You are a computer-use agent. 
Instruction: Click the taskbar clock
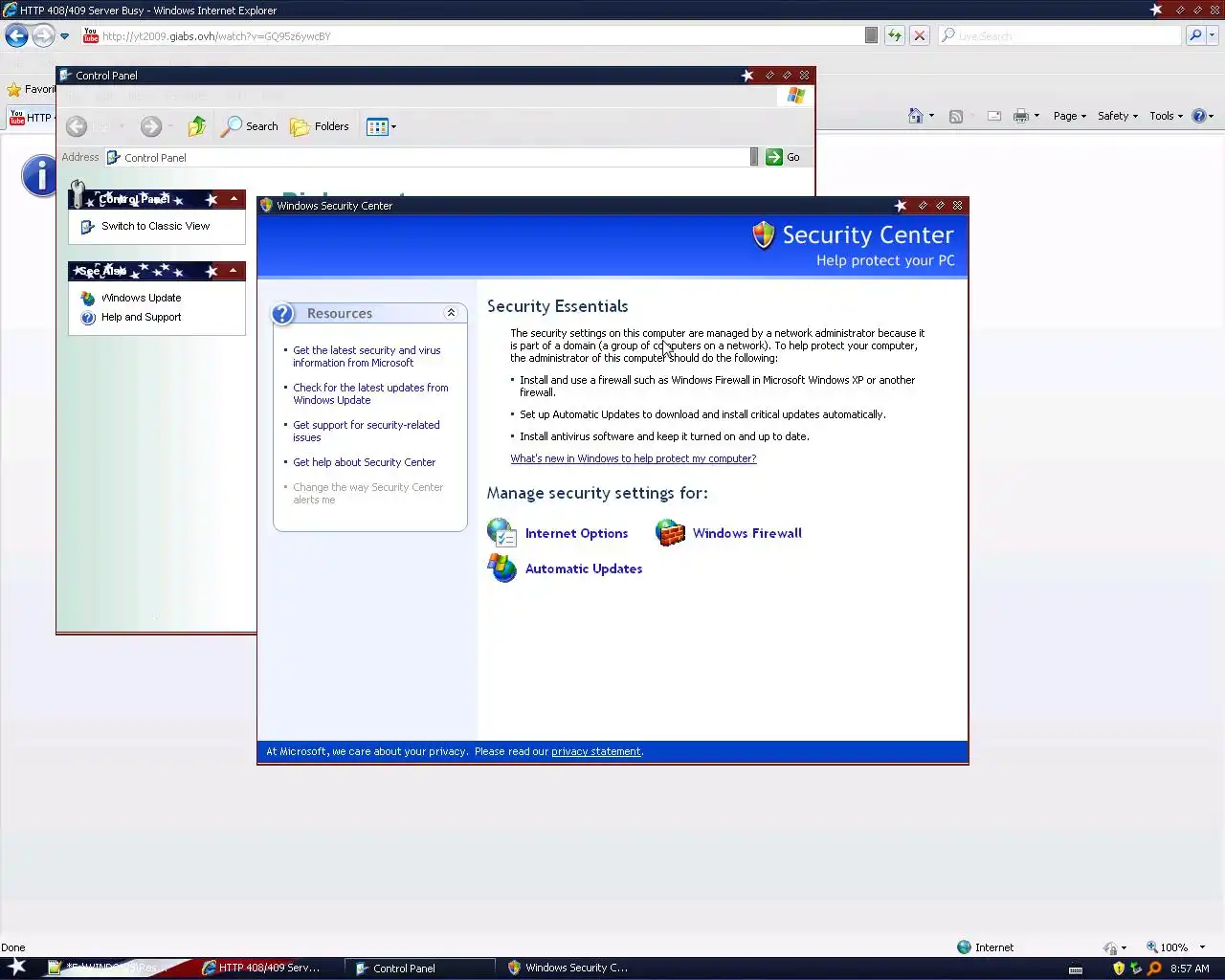pyautogui.click(x=1190, y=969)
